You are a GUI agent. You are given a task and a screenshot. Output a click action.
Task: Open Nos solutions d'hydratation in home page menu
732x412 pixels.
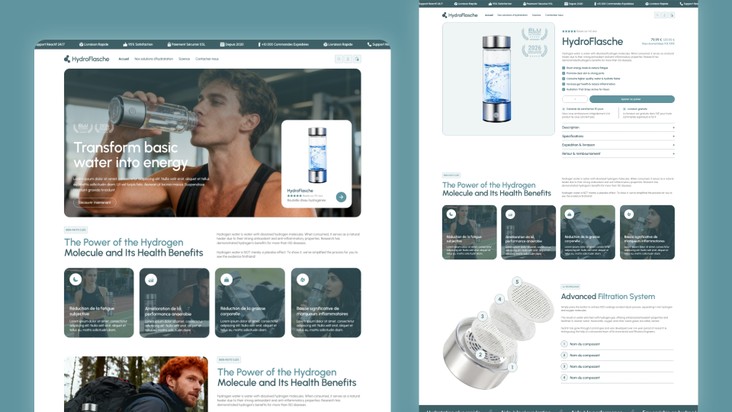tap(154, 59)
